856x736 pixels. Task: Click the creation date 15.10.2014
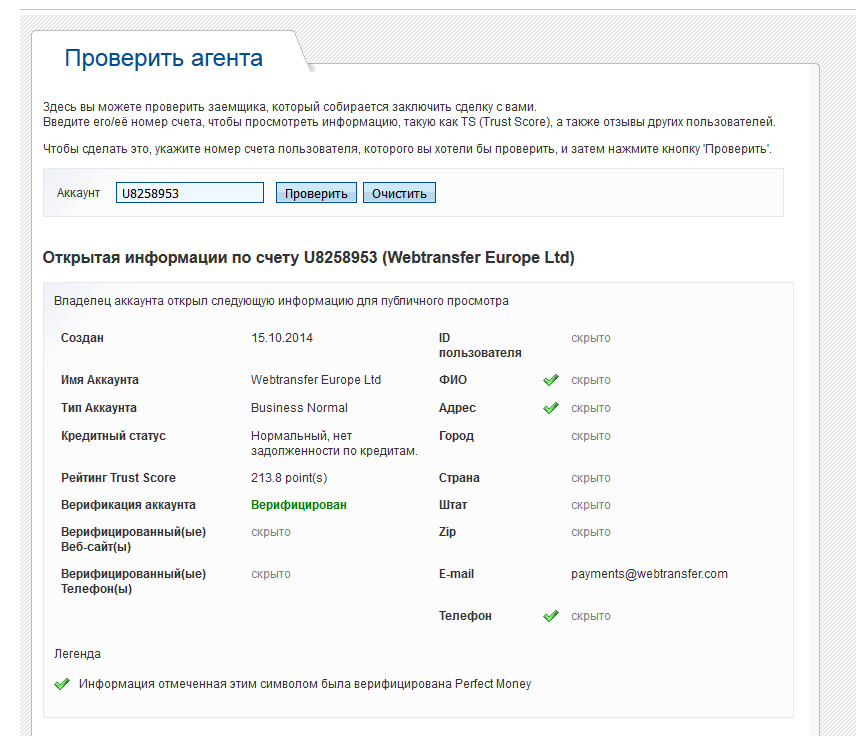(282, 338)
